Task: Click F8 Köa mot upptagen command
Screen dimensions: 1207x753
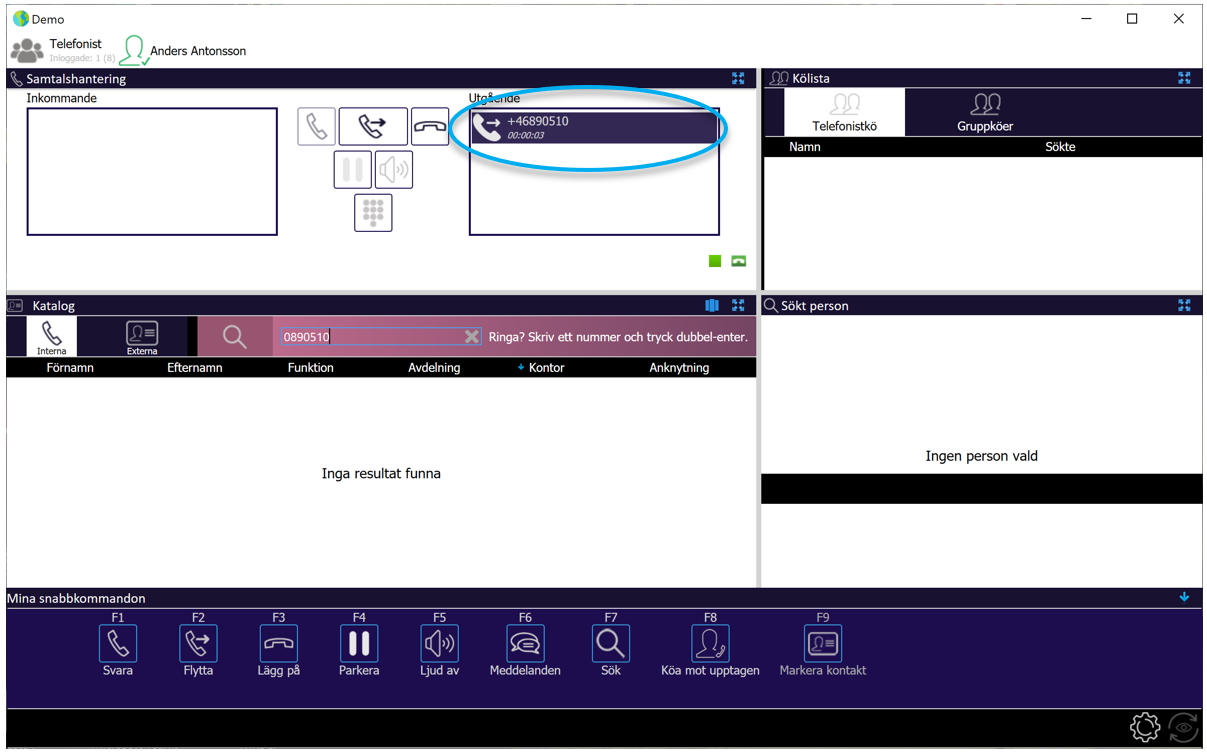Action: [x=710, y=644]
